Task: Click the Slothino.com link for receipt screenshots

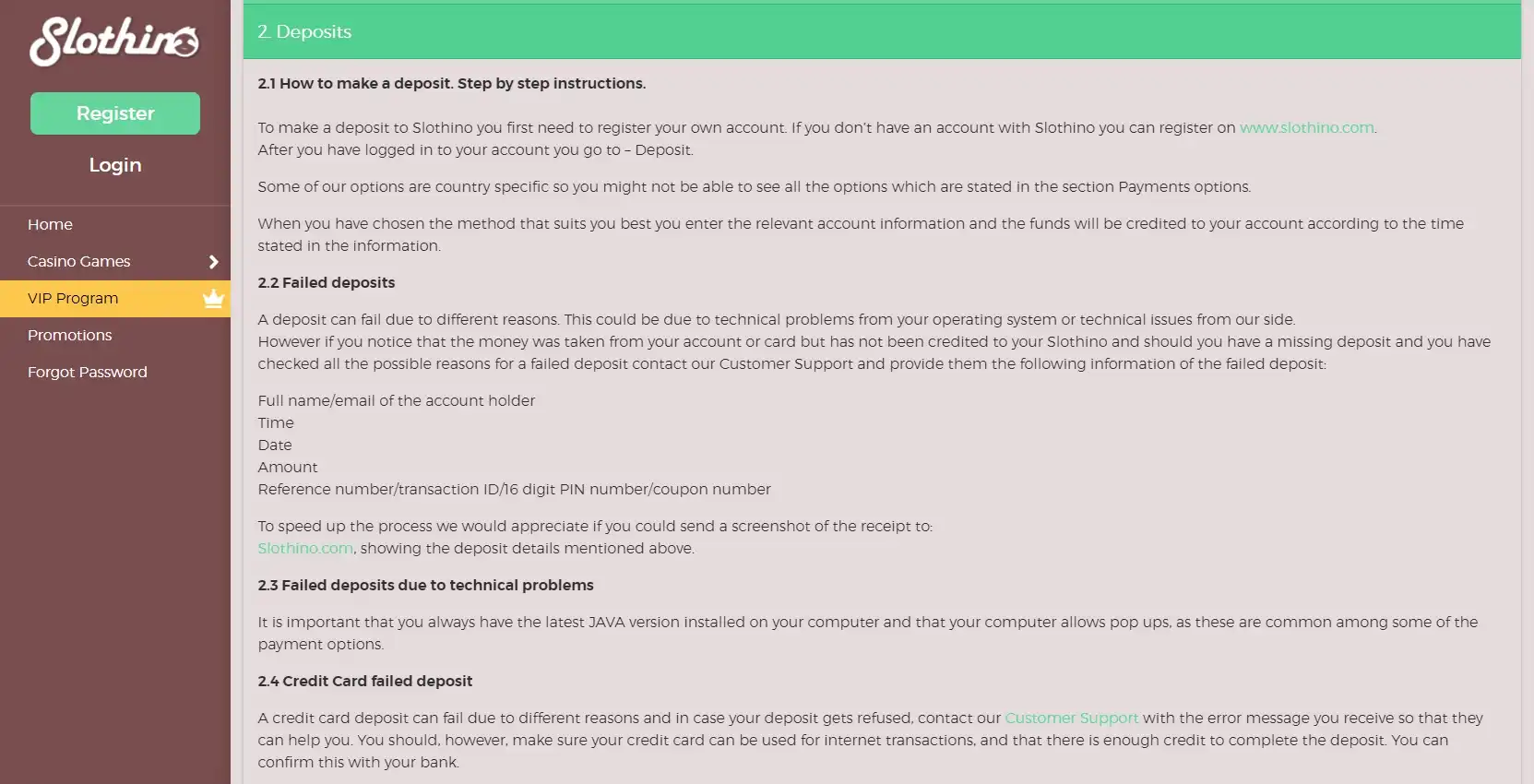Action: [305, 548]
